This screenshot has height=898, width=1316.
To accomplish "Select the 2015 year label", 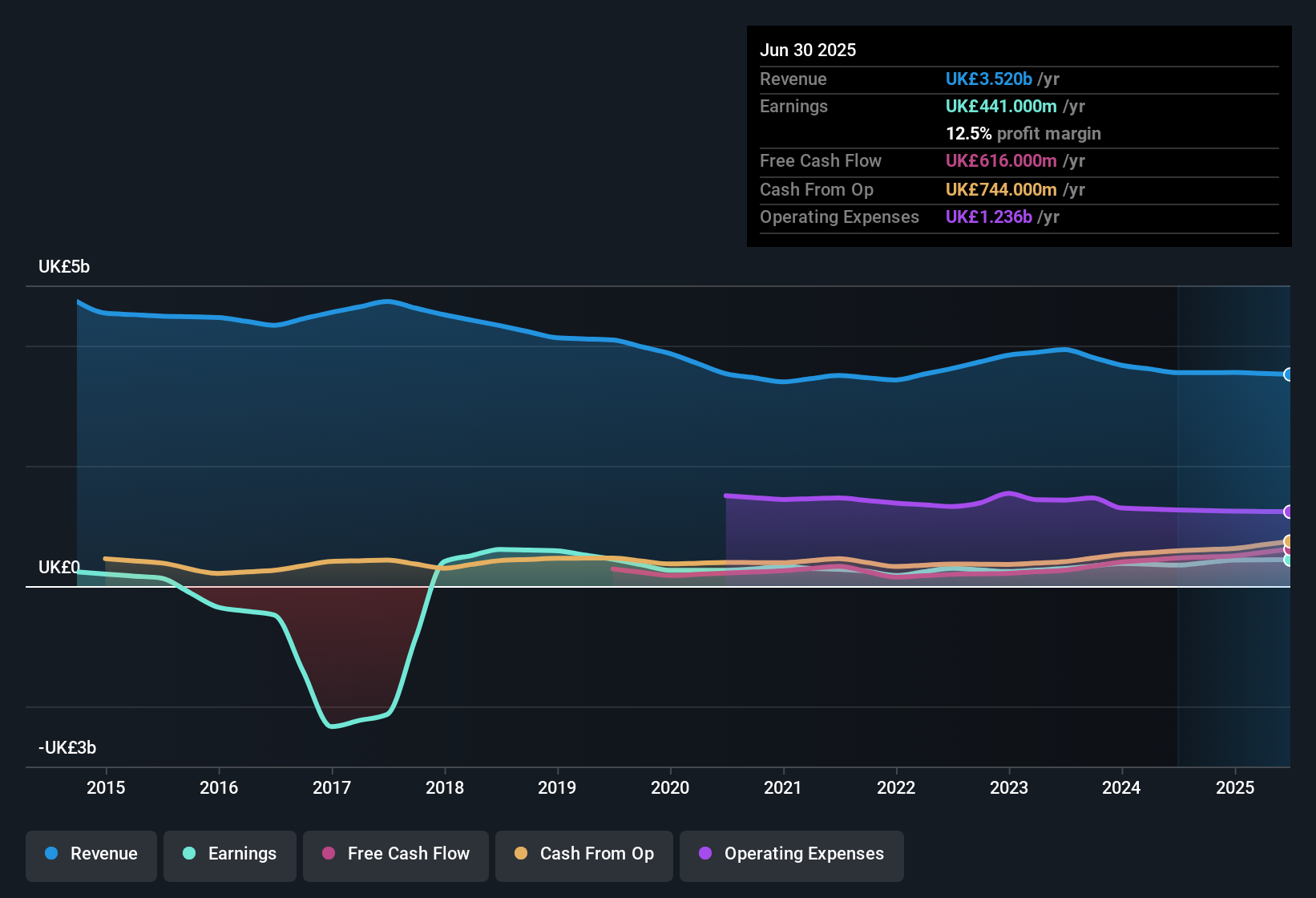I will [107, 788].
